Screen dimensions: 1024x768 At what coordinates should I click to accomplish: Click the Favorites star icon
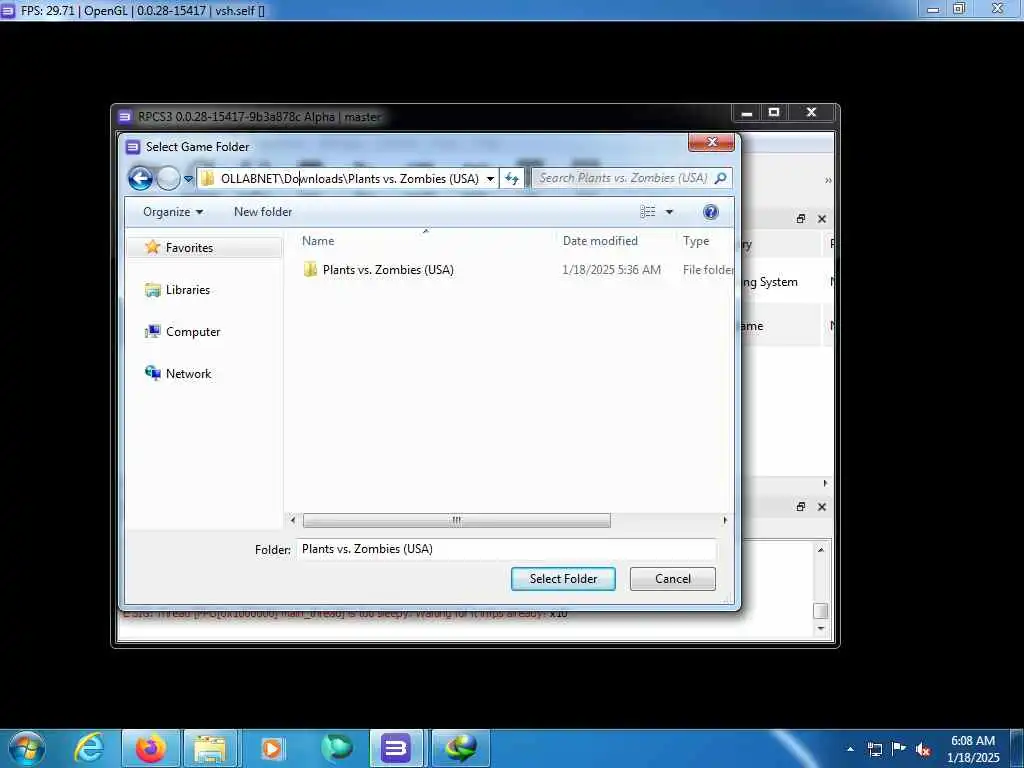tap(153, 247)
